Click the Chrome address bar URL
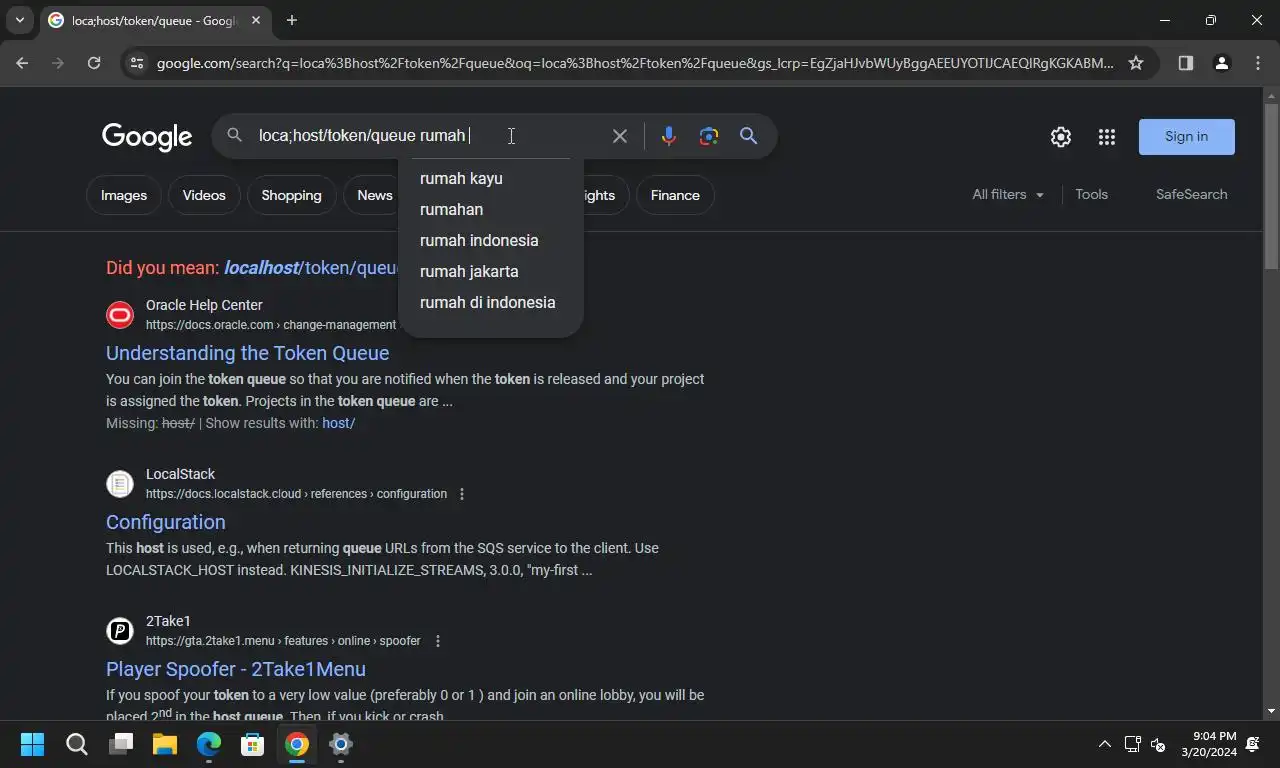The height and width of the screenshot is (768, 1280). coord(635,63)
